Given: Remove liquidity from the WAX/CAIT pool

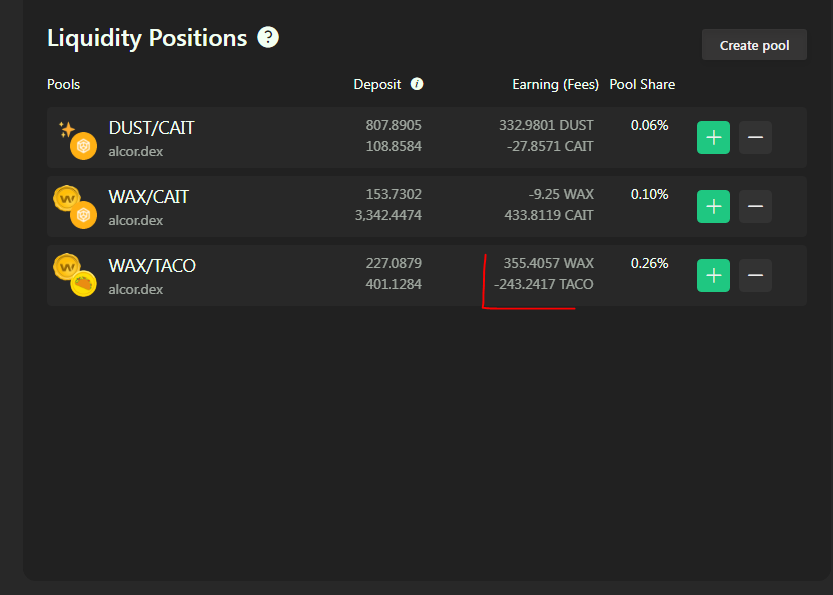Looking at the screenshot, I should 755,206.
